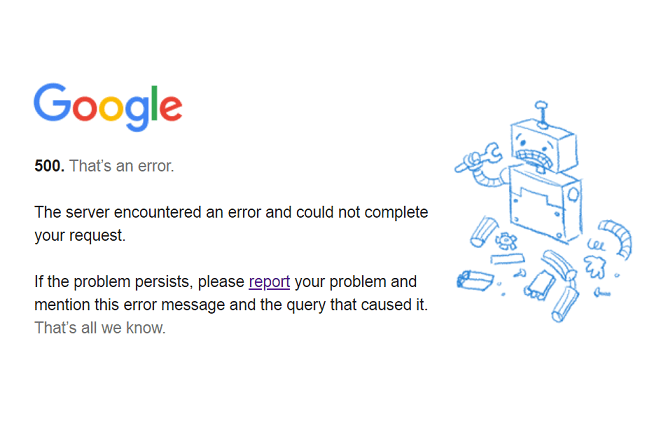Click the small bolt piece at lower right
The width and height of the screenshot is (660, 440).
point(602,292)
